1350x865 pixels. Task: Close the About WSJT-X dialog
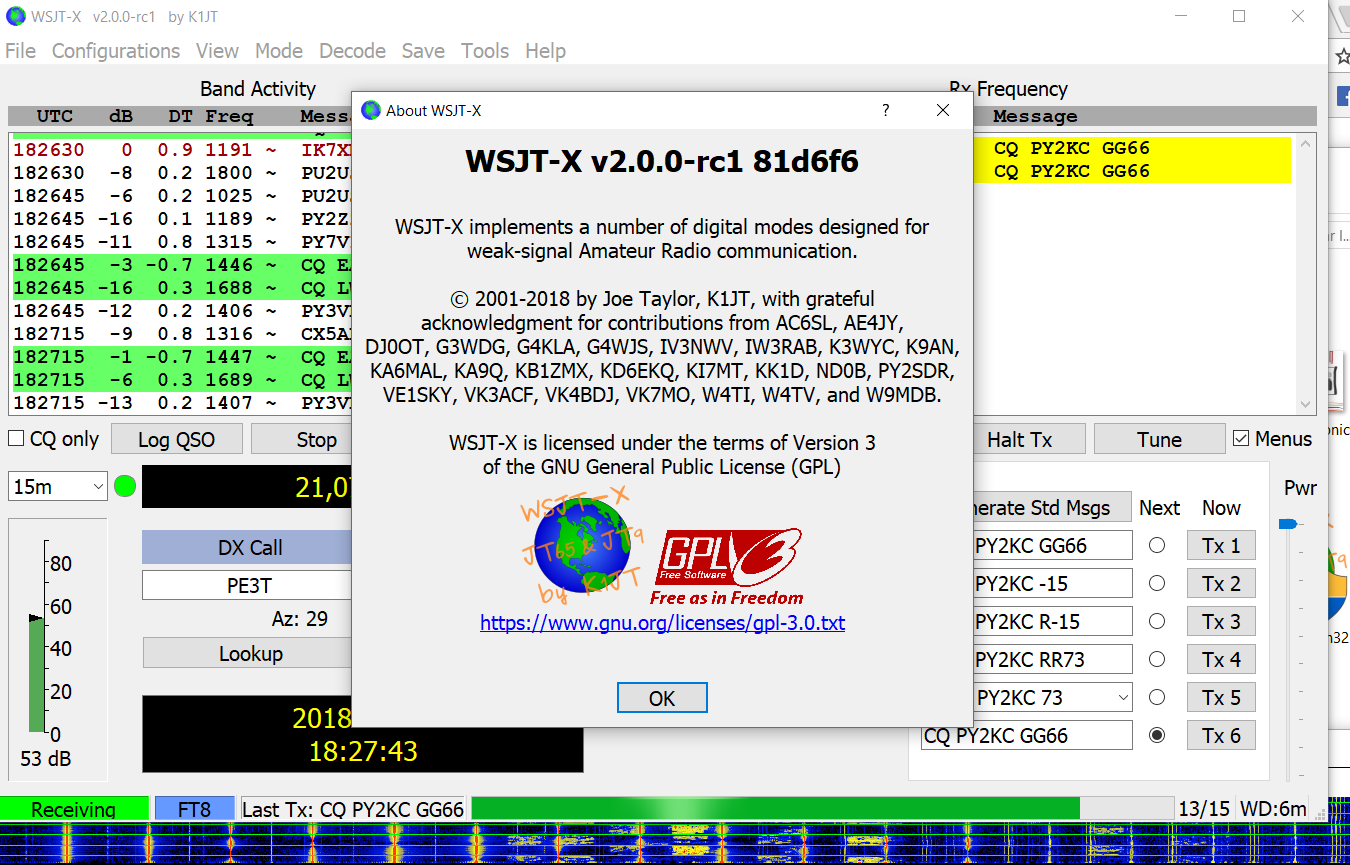pyautogui.click(x=943, y=110)
